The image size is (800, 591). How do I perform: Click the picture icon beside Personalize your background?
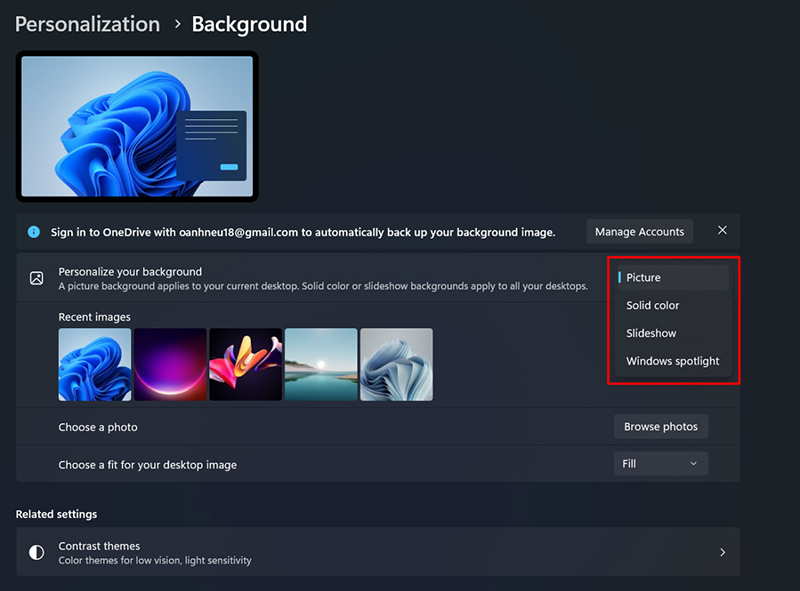(x=36, y=278)
